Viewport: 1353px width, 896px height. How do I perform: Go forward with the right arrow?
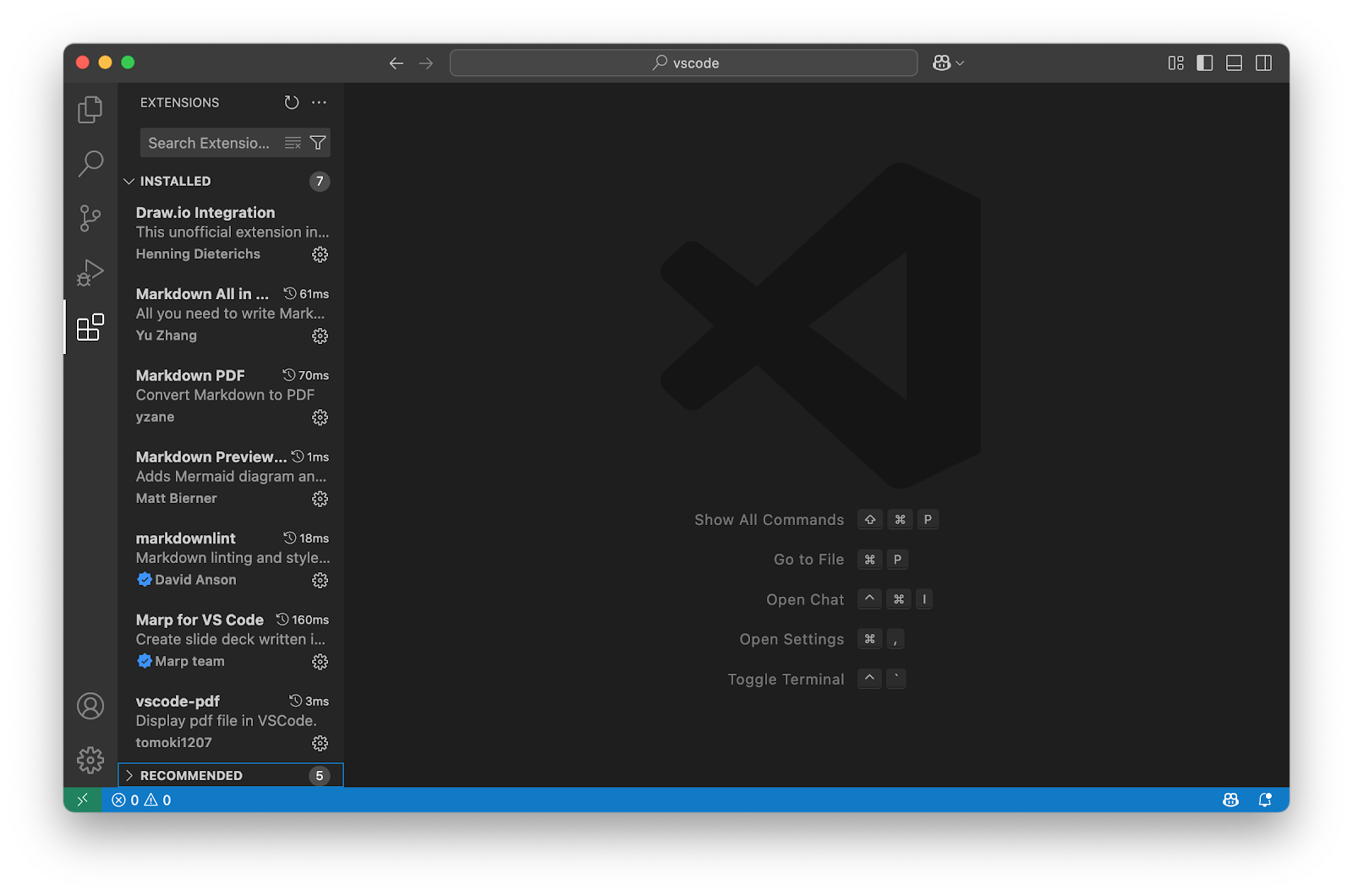[x=426, y=63]
